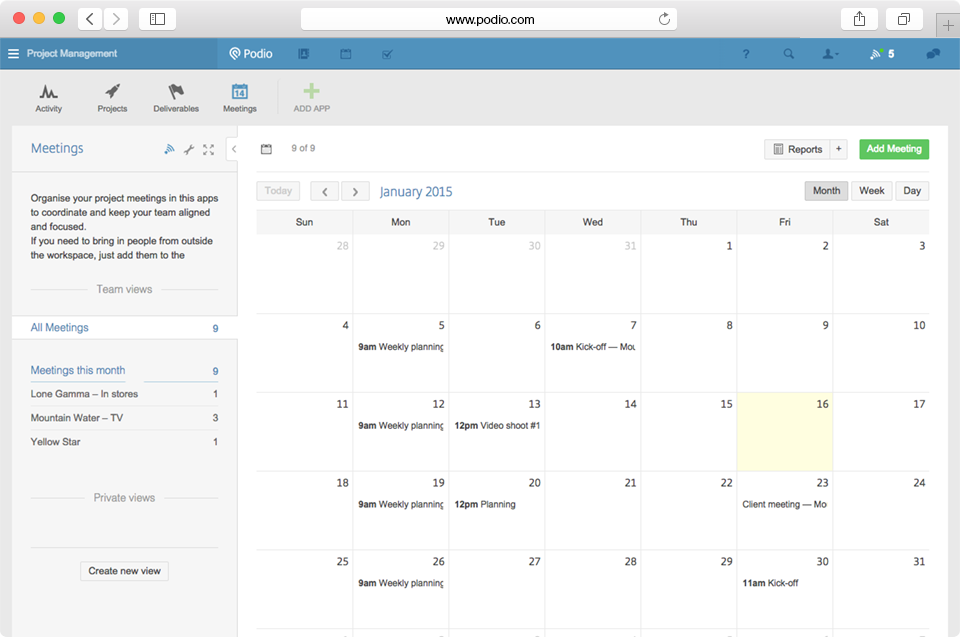This screenshot has height=637, width=960.
Task: Switch to the Week calendar view
Action: [871, 190]
